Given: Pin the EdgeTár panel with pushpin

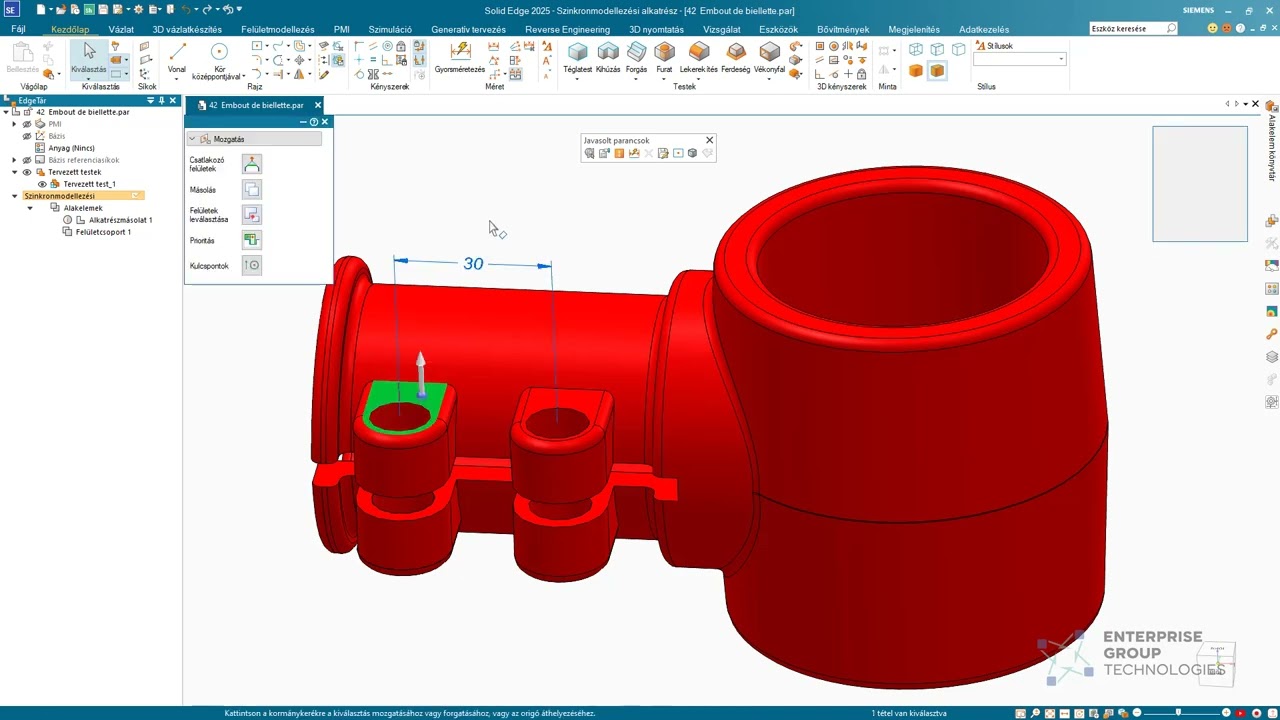Looking at the screenshot, I should point(162,101).
